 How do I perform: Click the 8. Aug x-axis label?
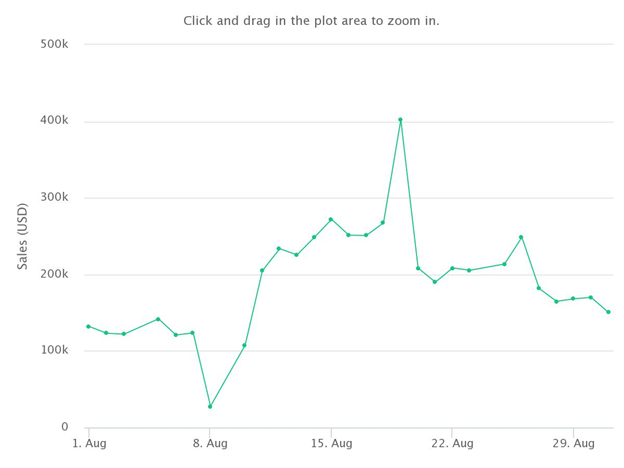pyautogui.click(x=210, y=443)
